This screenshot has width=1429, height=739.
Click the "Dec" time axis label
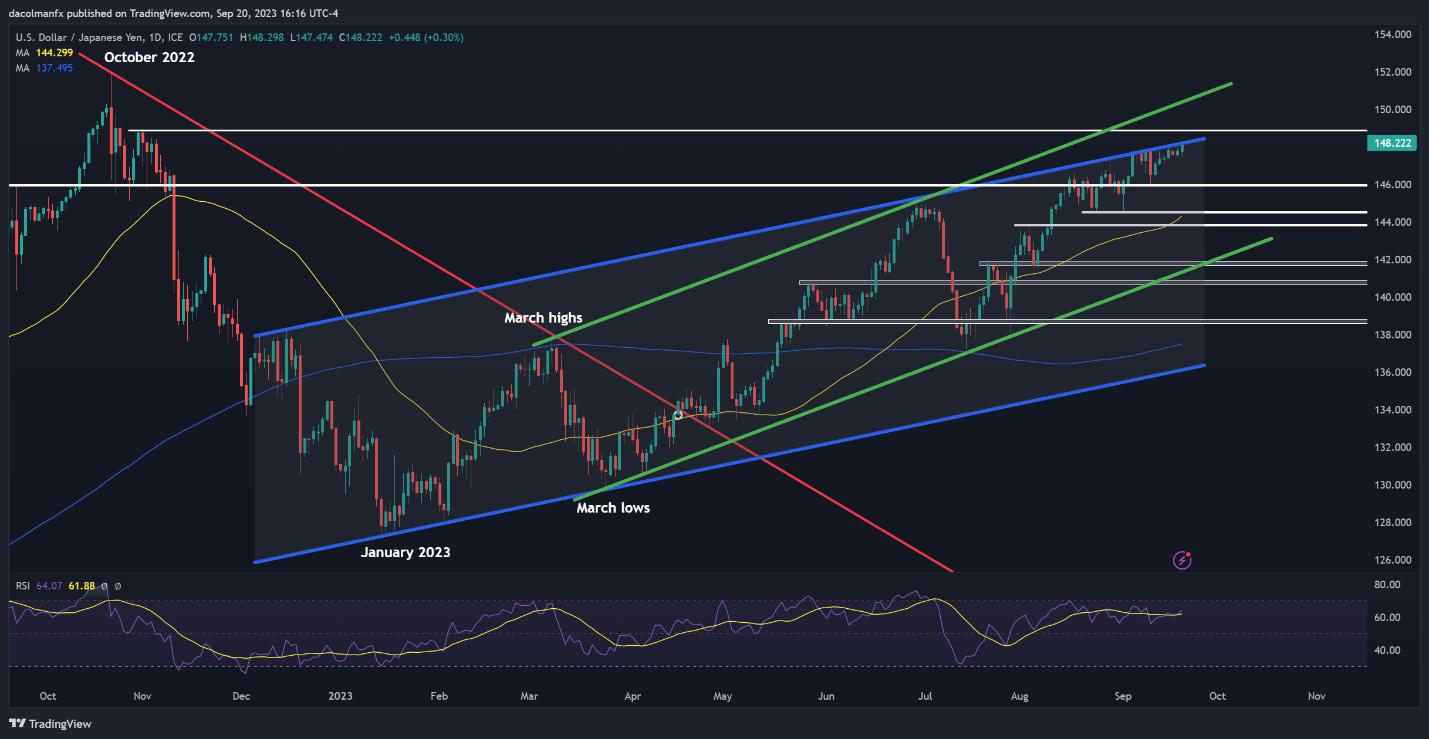tap(243, 694)
